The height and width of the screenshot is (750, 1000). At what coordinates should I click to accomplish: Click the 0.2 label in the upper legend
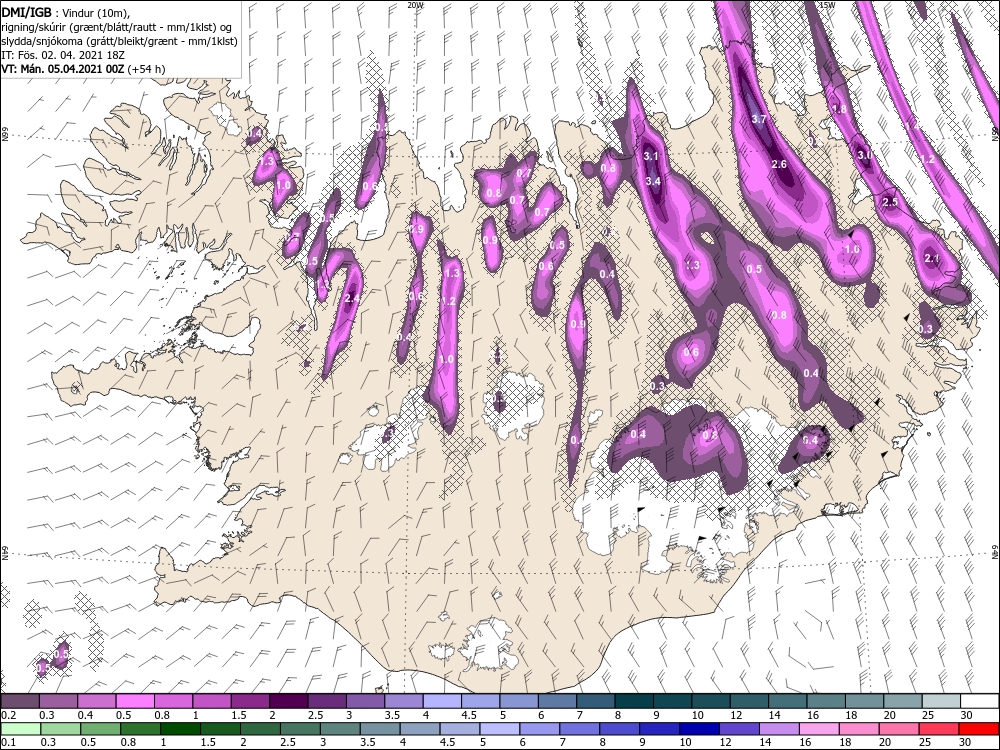[x=8, y=715]
